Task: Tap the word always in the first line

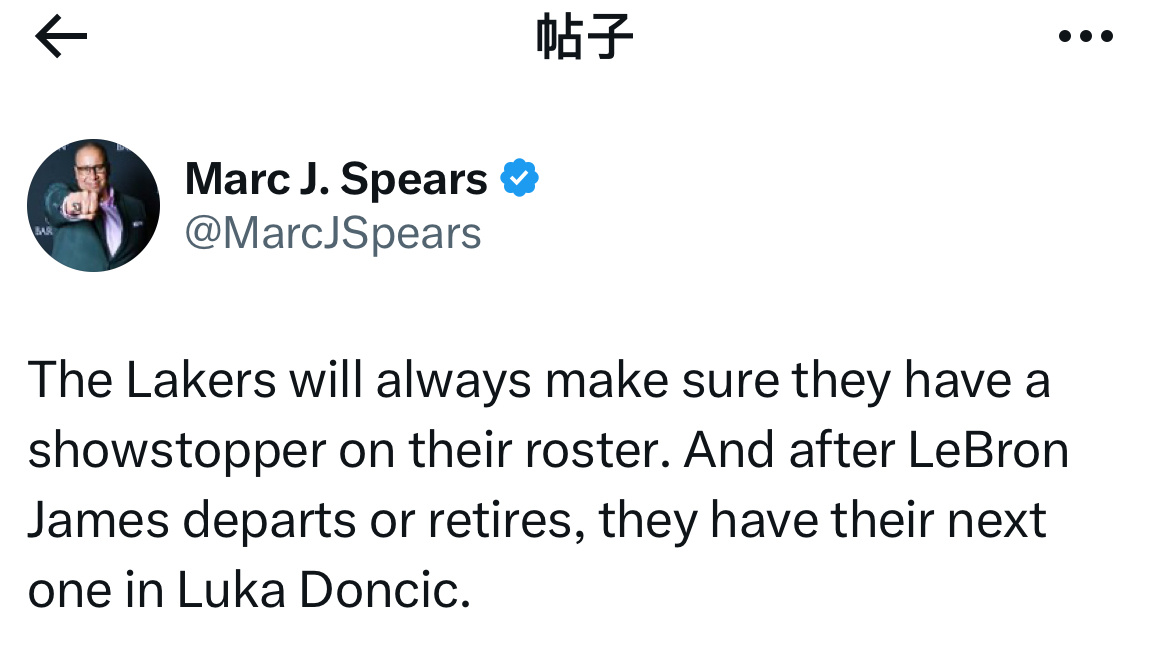Action: [x=454, y=381]
